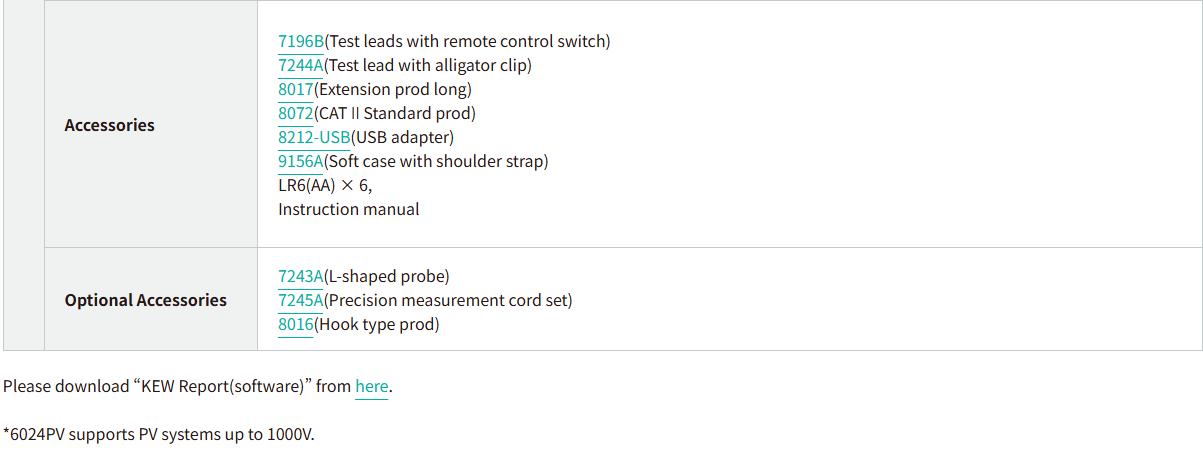
Task: Open the 7196B test leads link
Action: pos(301,41)
